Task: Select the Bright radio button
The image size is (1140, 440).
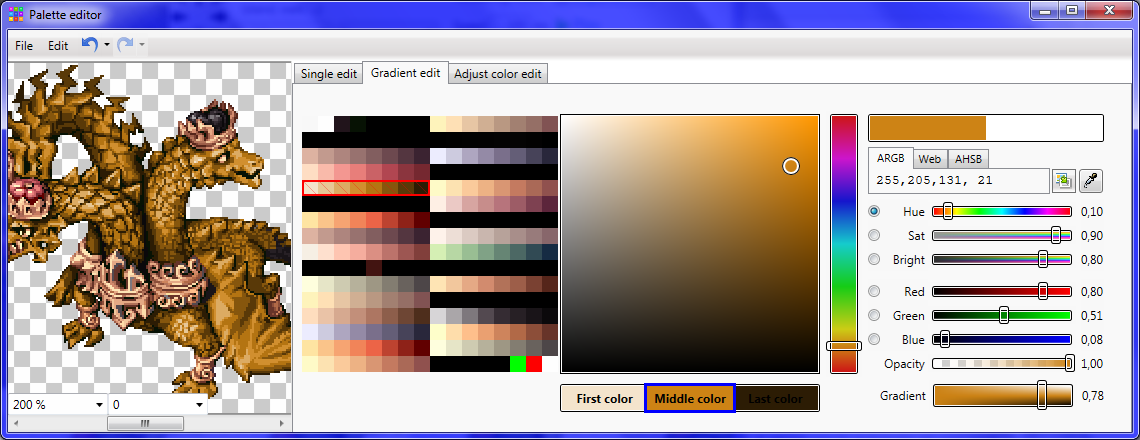Action: (x=874, y=260)
